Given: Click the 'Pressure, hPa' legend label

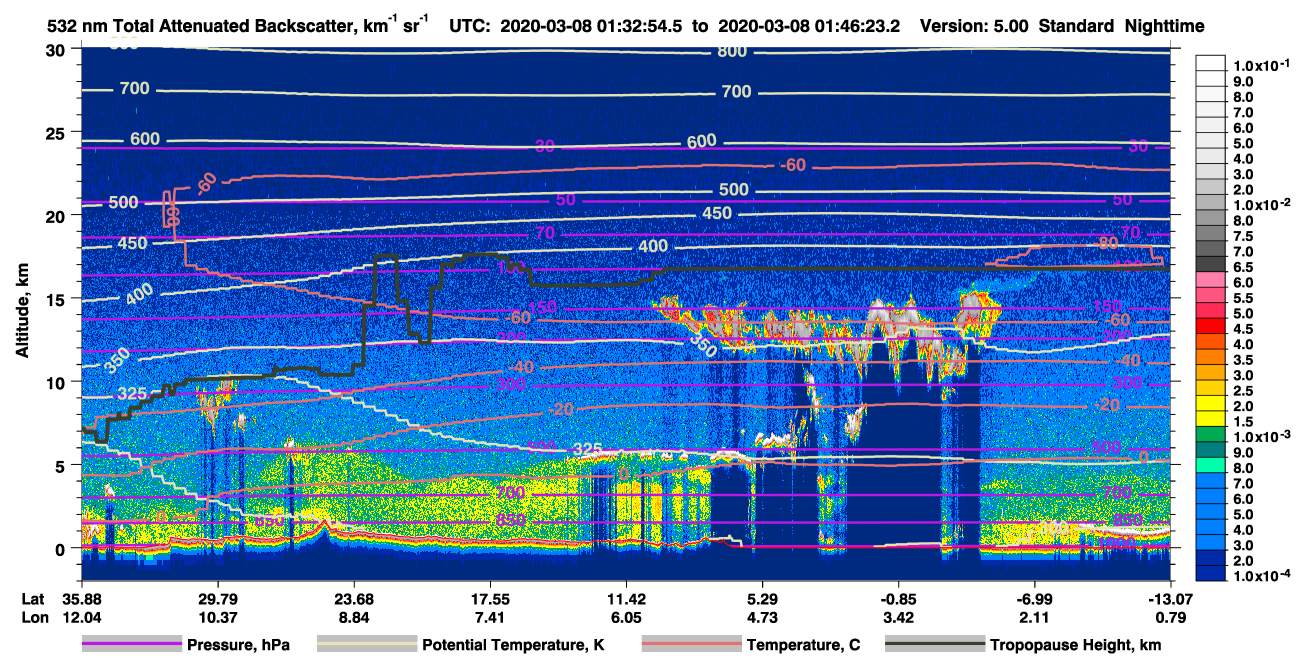Looking at the screenshot, I should coord(238,645).
